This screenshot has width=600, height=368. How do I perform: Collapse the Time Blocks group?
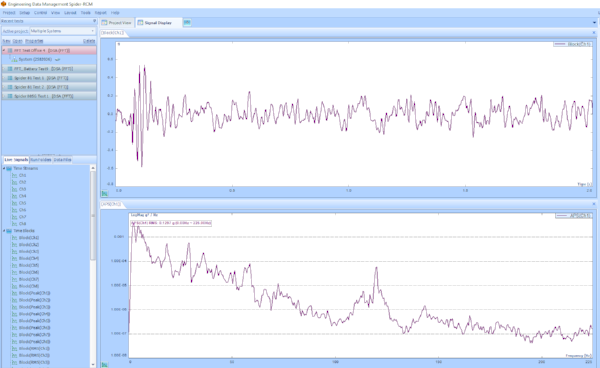click(4, 231)
